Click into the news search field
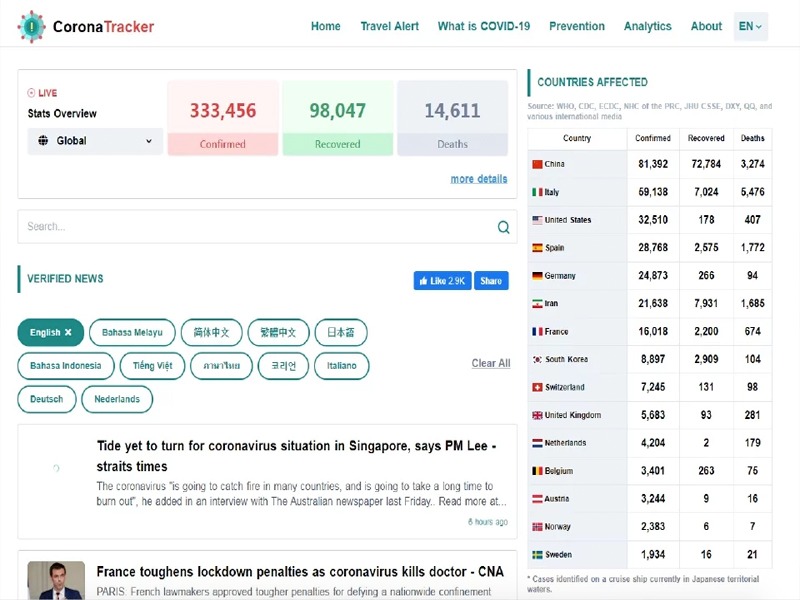Image resolution: width=800 pixels, height=600 pixels. [255, 227]
